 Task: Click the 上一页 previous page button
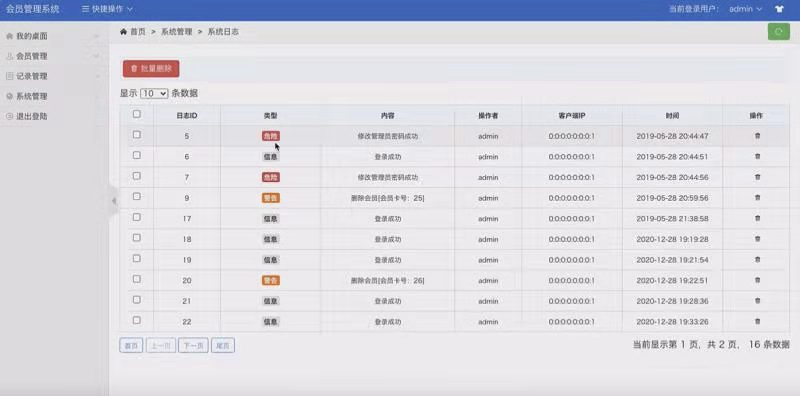coord(161,346)
